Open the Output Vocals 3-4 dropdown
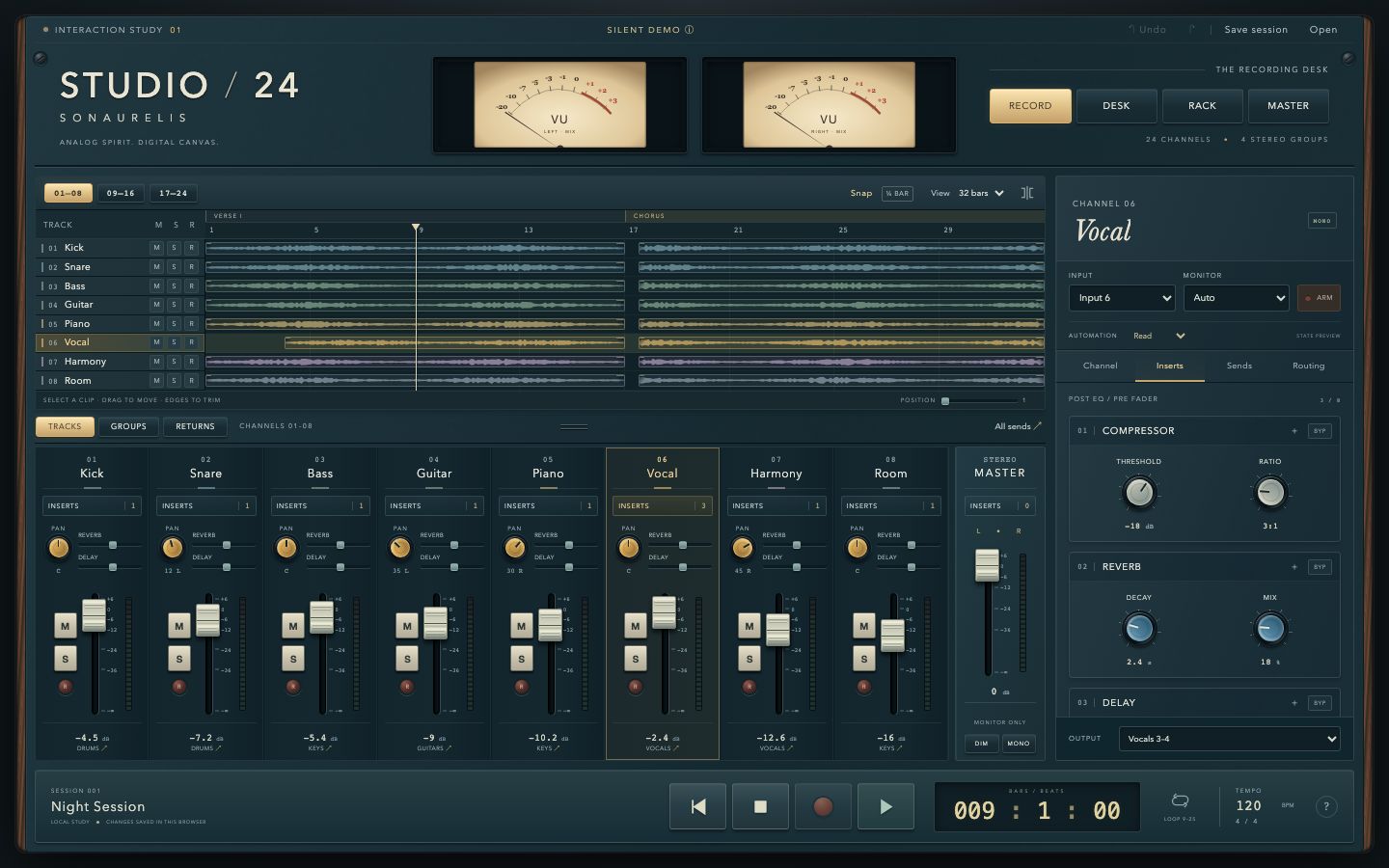Screen dimensions: 1389x868 [1230, 739]
